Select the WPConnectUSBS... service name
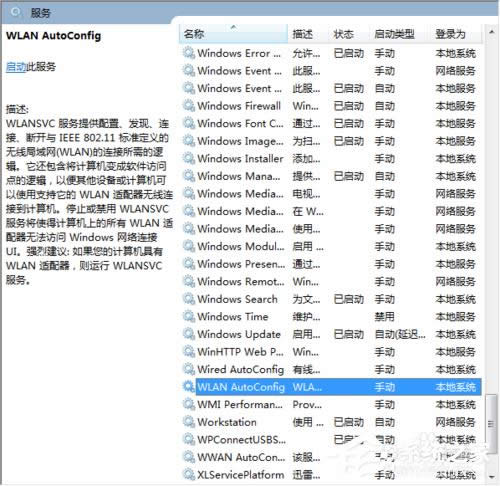The image size is (500, 486). (241, 440)
